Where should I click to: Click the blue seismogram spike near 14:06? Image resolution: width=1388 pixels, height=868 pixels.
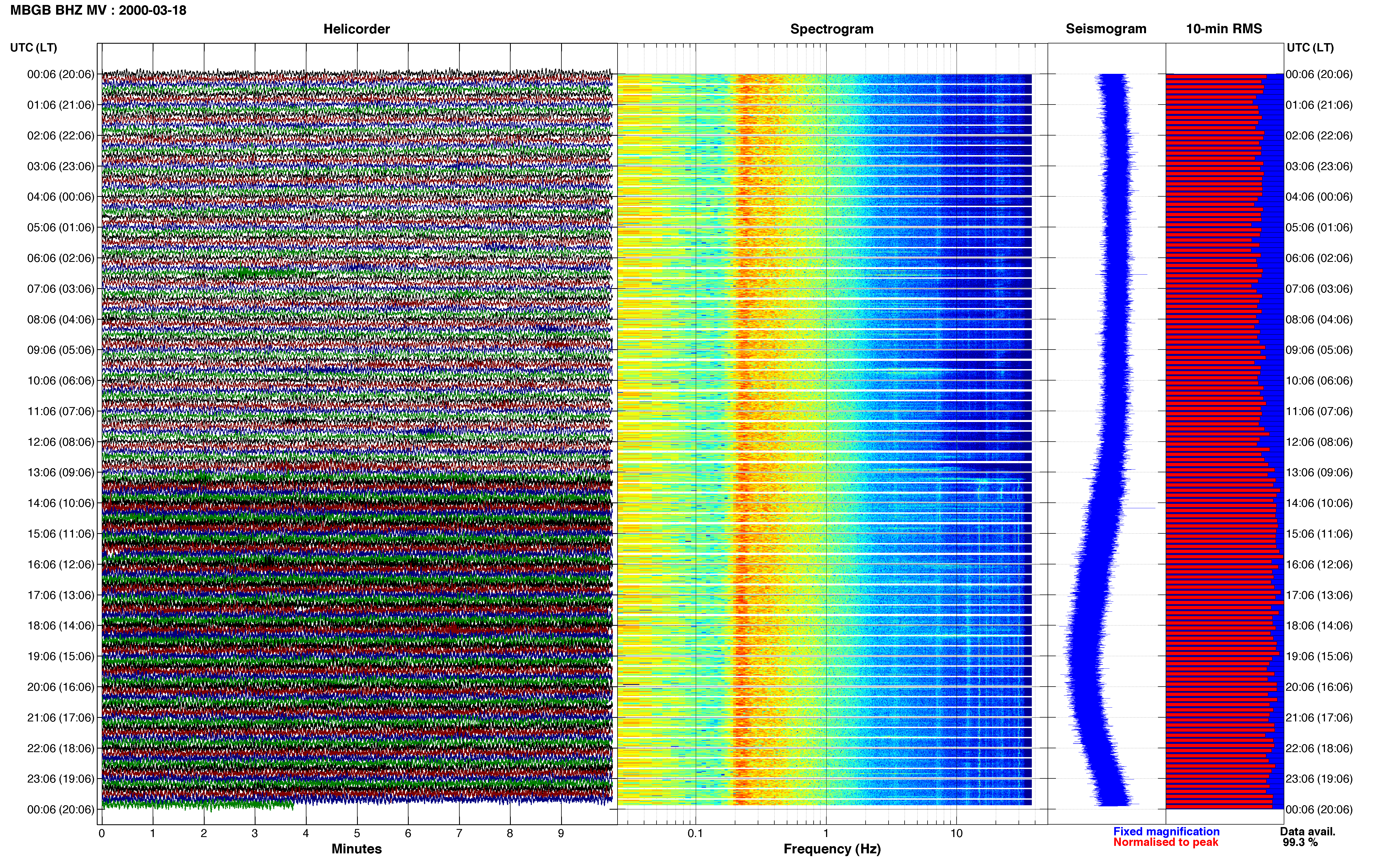[1139, 508]
